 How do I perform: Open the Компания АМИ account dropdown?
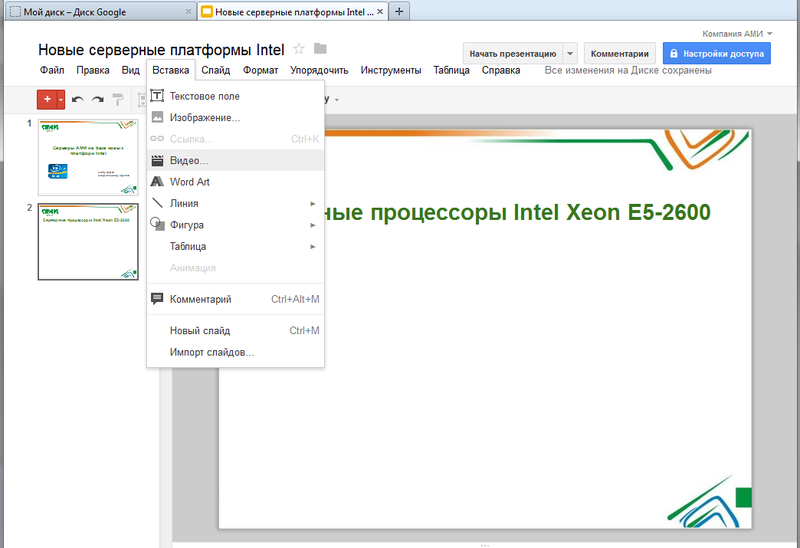point(737,34)
